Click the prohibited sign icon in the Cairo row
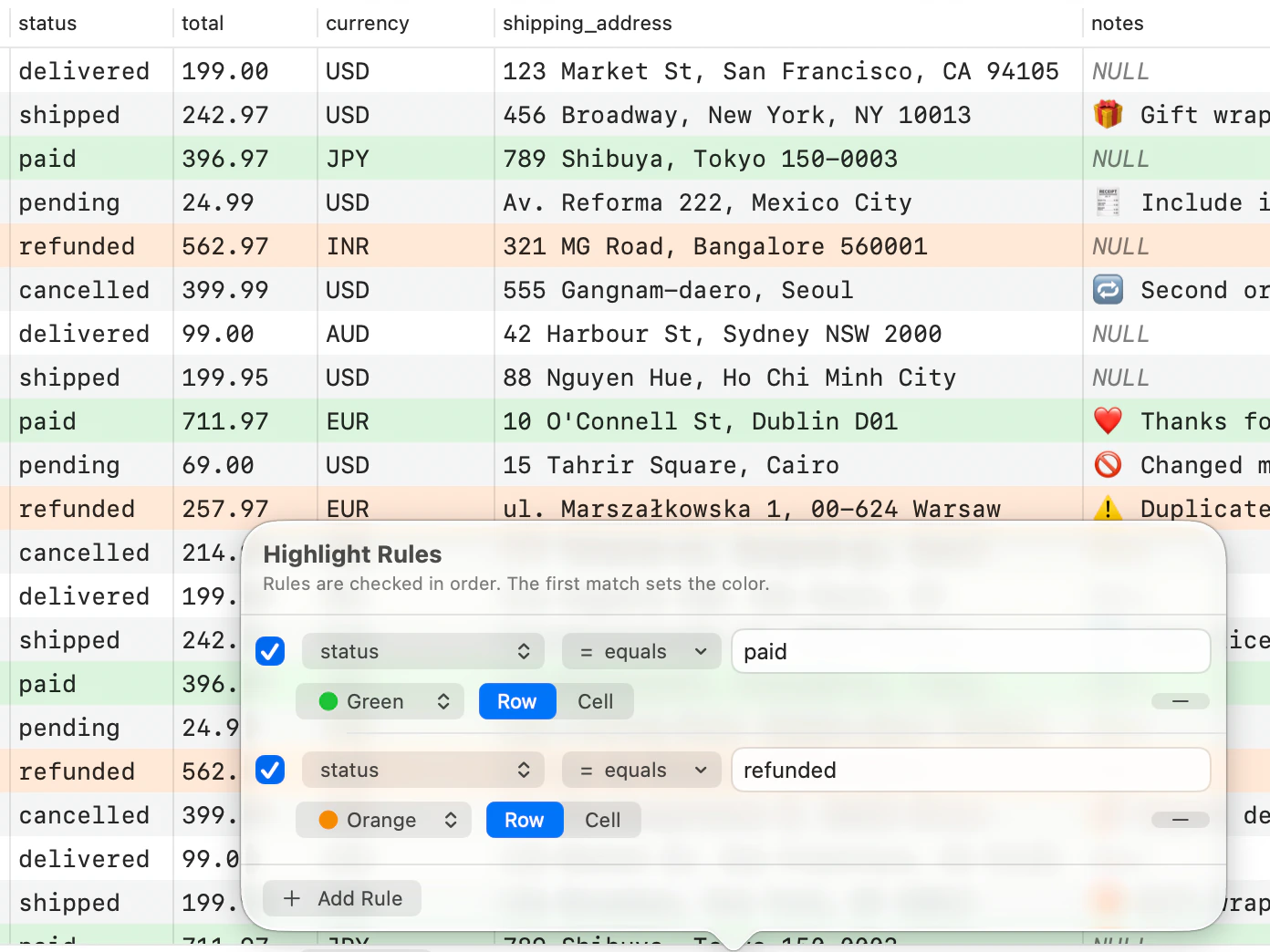Screen dimensions: 1270x952 click(x=1108, y=465)
